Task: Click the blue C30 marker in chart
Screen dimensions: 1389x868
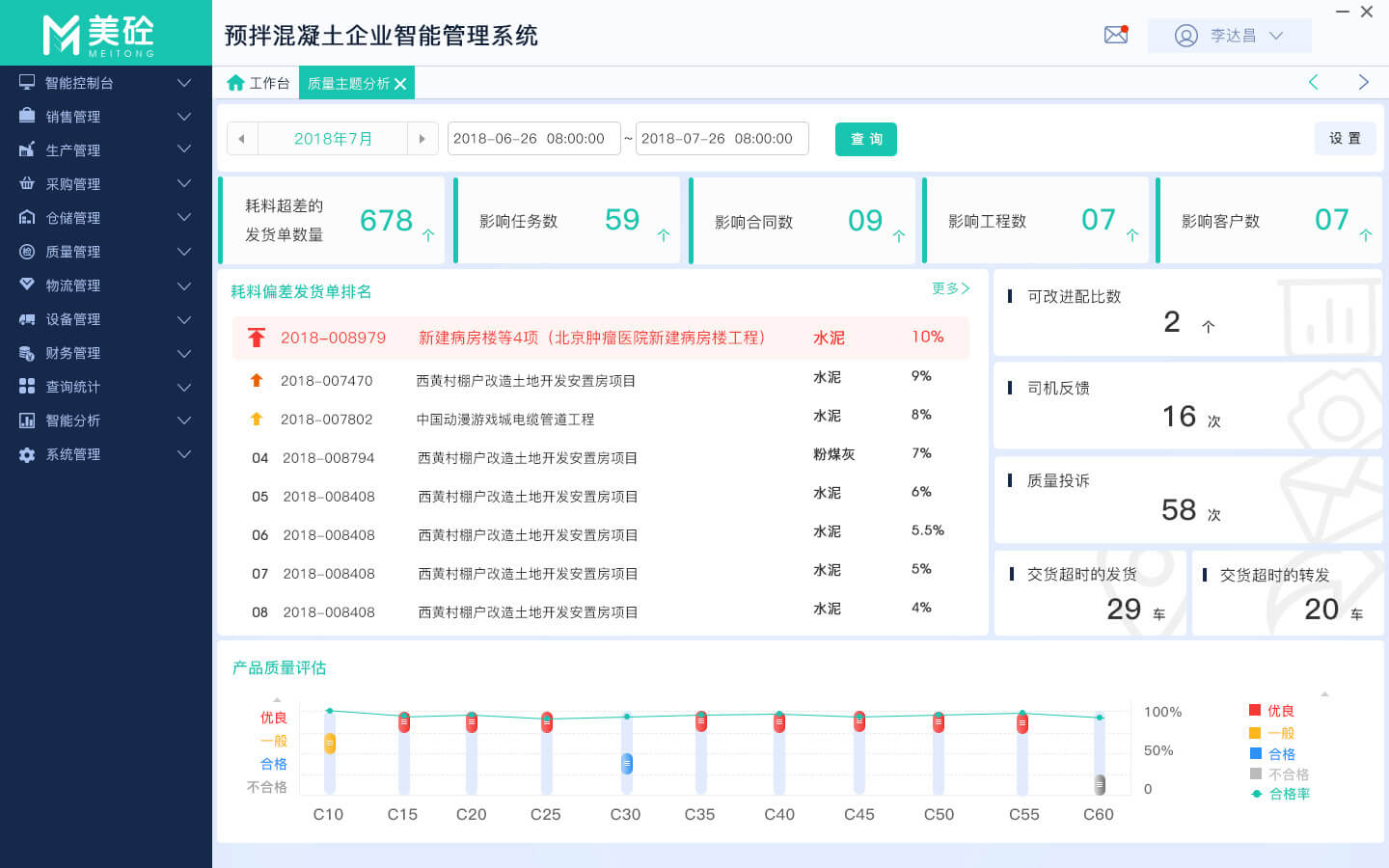Action: click(627, 764)
